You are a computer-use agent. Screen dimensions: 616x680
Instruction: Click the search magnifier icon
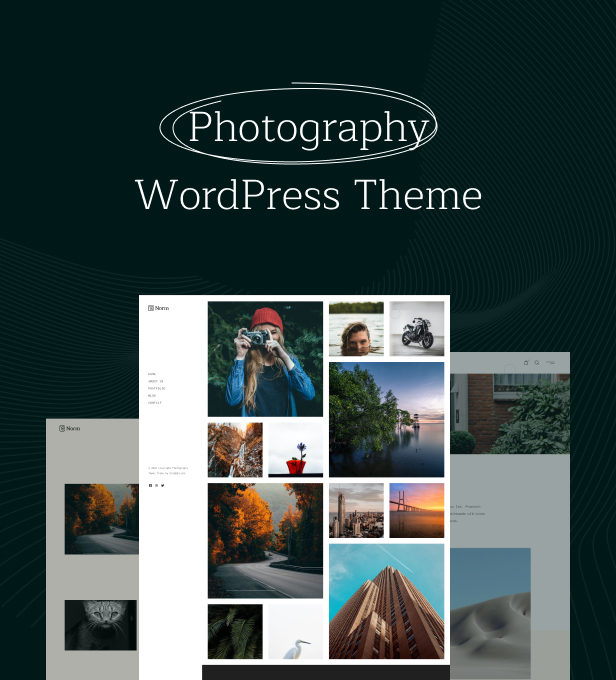click(x=537, y=362)
